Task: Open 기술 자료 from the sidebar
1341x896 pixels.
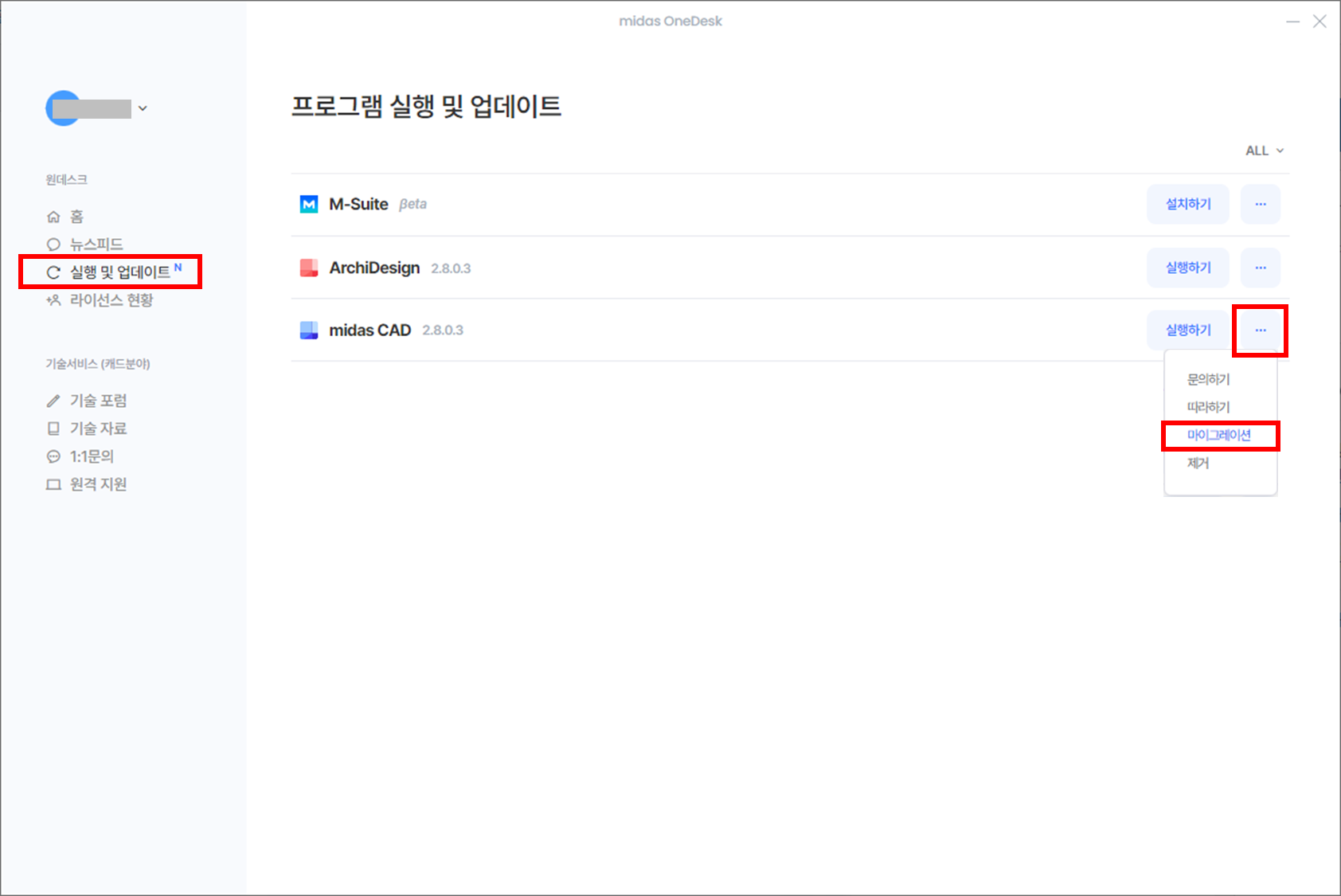Action: [87, 428]
